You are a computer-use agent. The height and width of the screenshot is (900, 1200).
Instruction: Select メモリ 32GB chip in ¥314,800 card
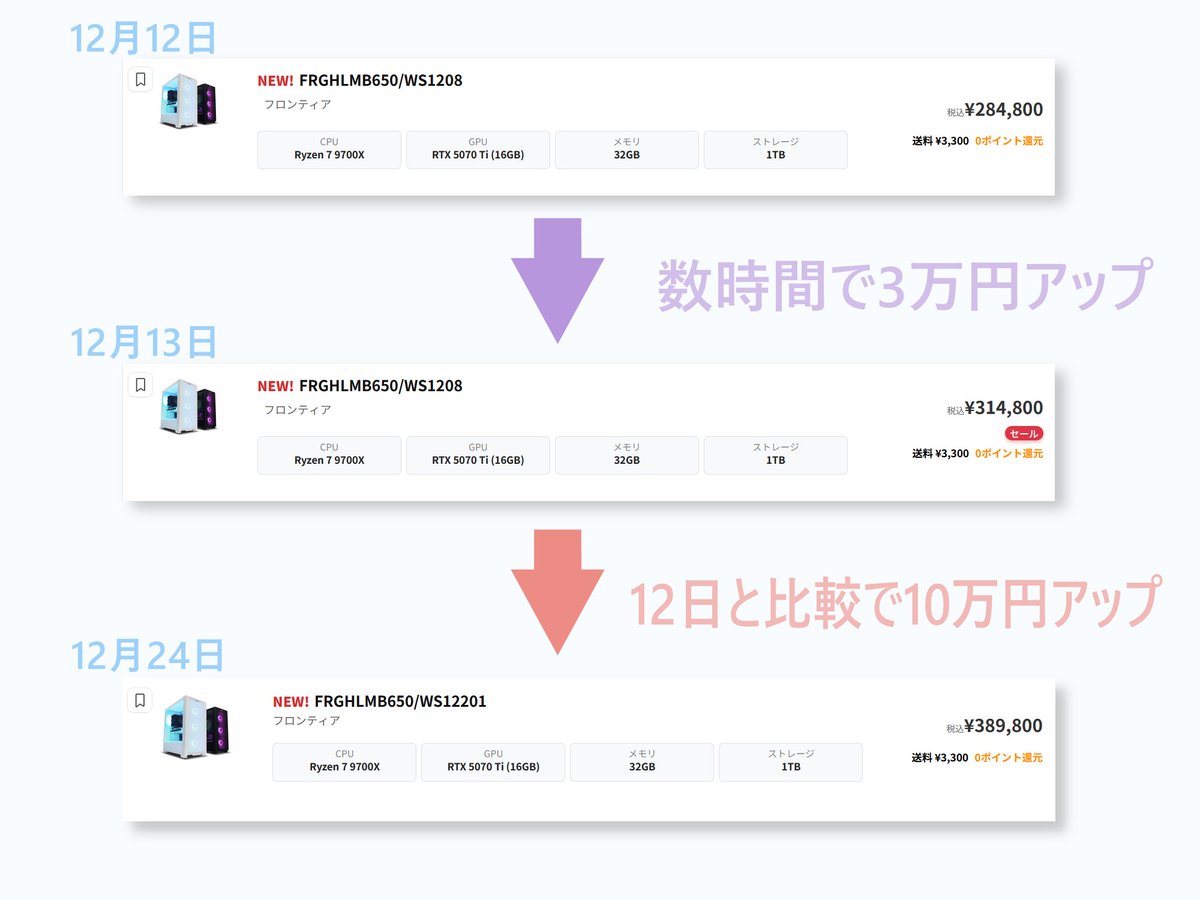pyautogui.click(x=627, y=455)
